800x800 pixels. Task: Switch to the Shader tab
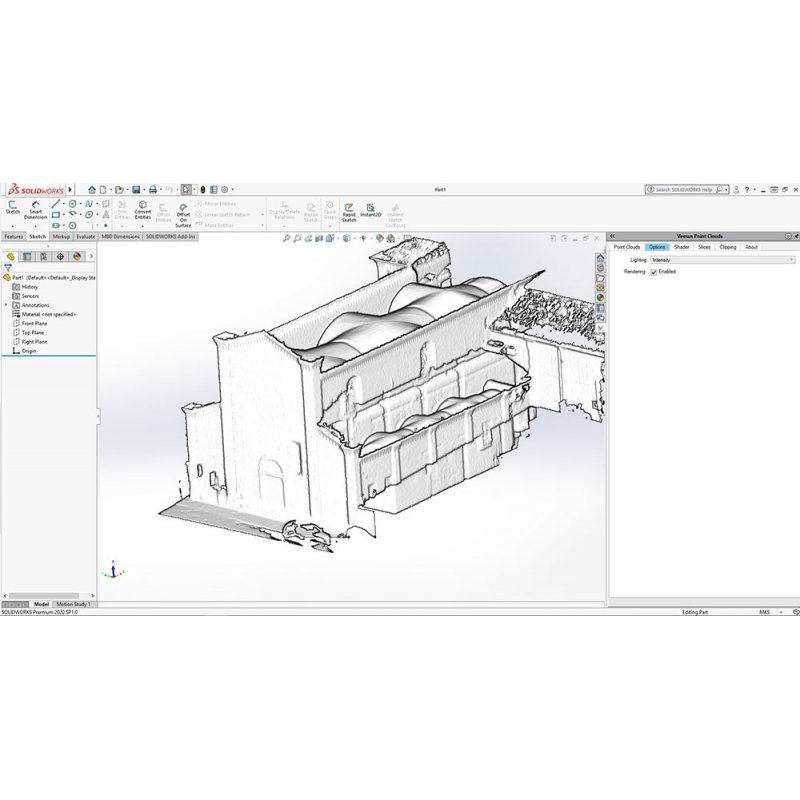[681, 247]
